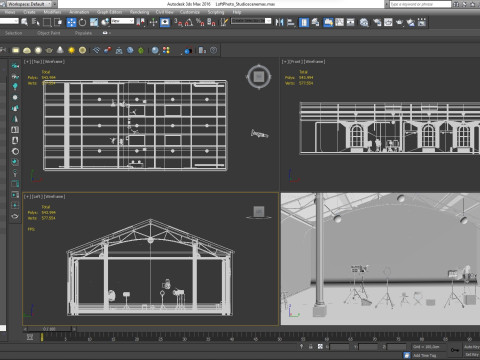Click the search keyword input field
Viewport: 480px width, 360px height.
coord(420,4)
